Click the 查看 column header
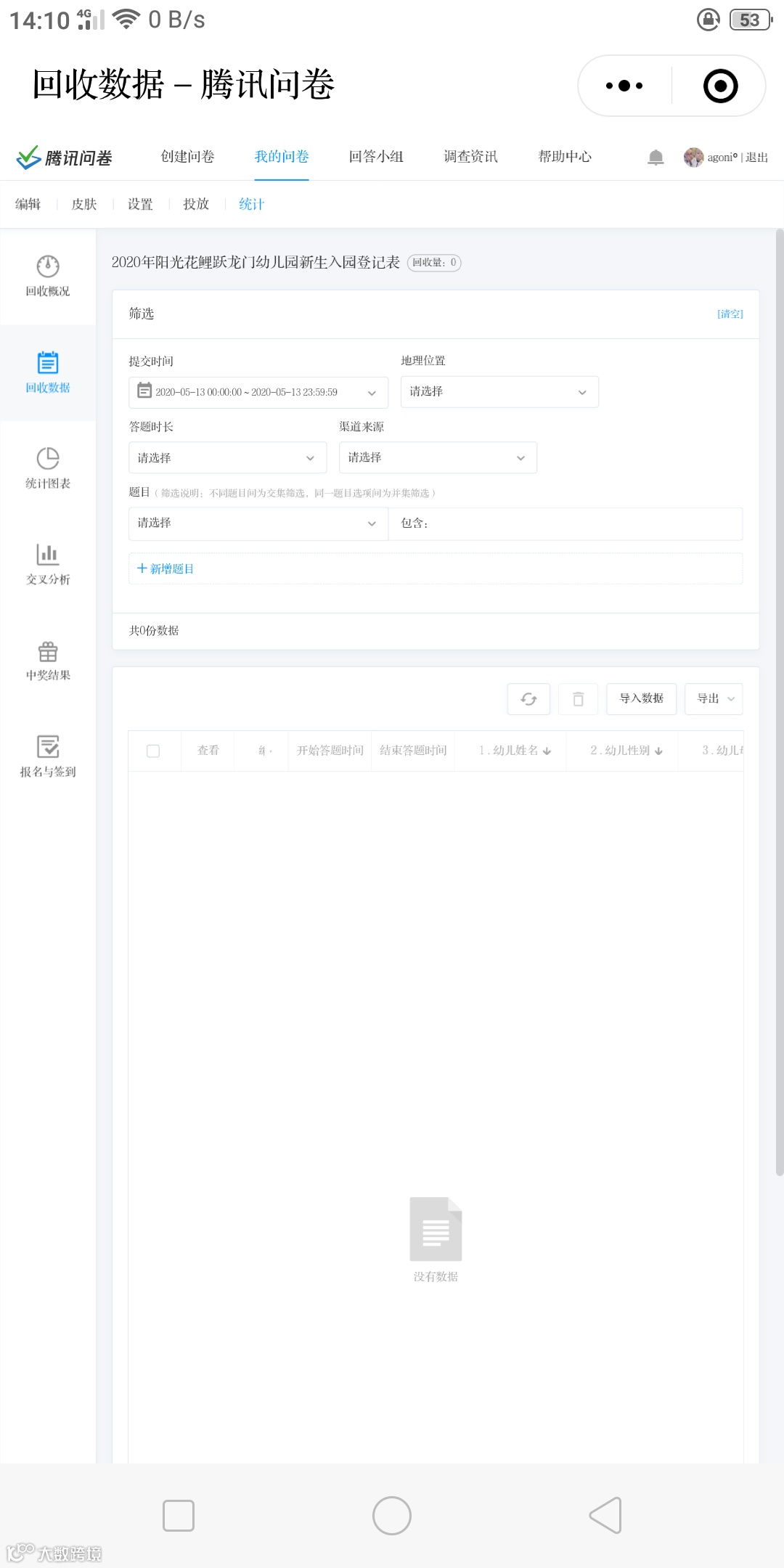This screenshot has height=1568, width=784. pyautogui.click(x=208, y=751)
